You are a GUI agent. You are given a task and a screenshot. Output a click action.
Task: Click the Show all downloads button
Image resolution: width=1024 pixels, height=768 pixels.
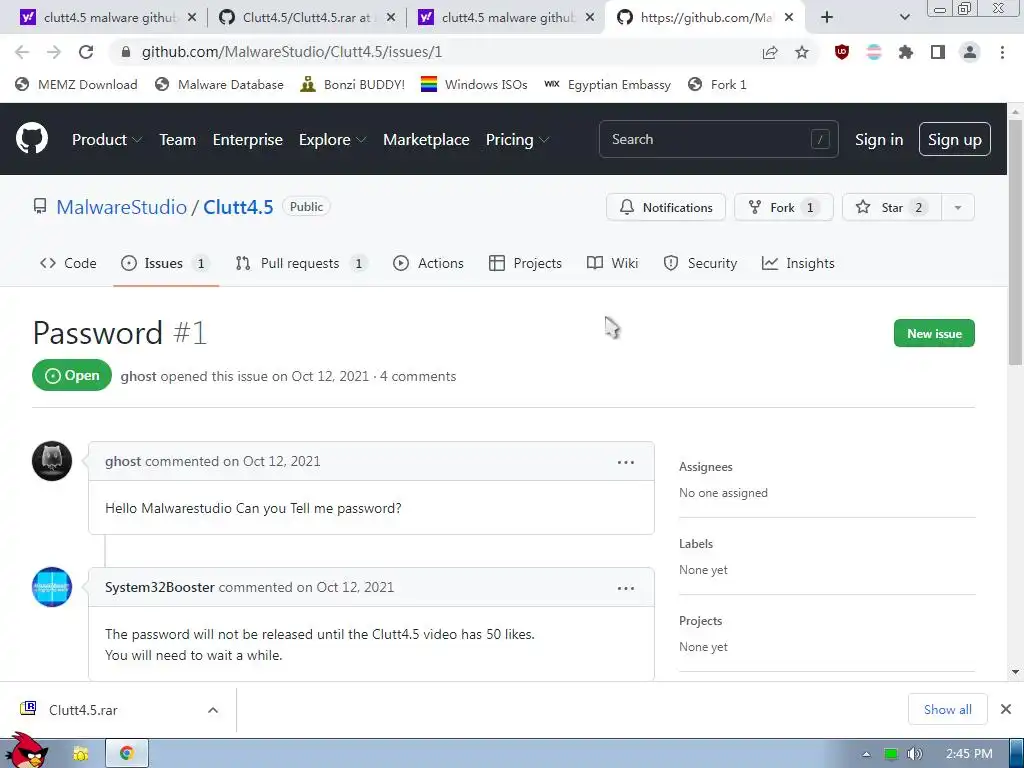point(947,709)
